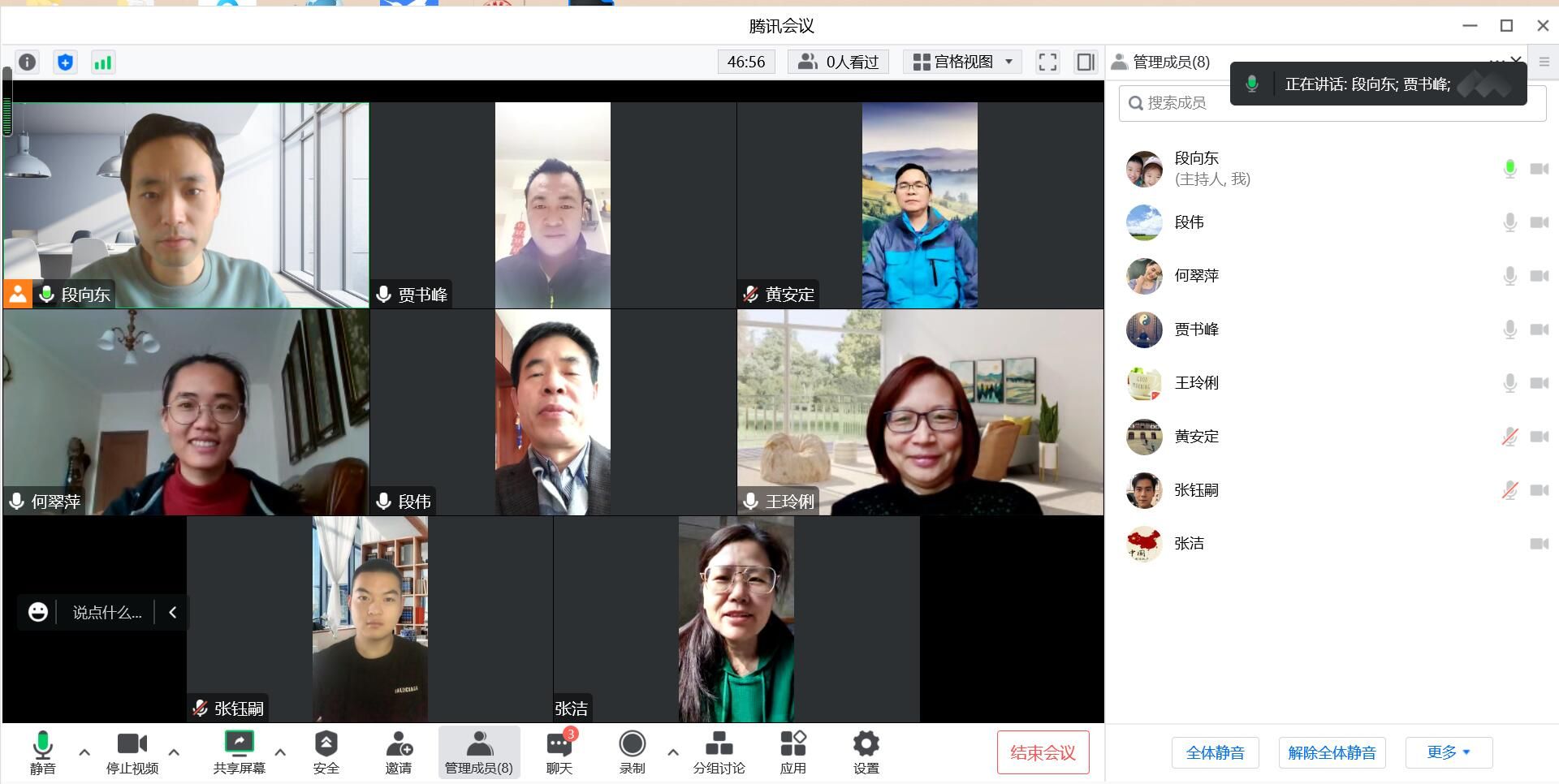Check the green network signal icon

click(102, 62)
